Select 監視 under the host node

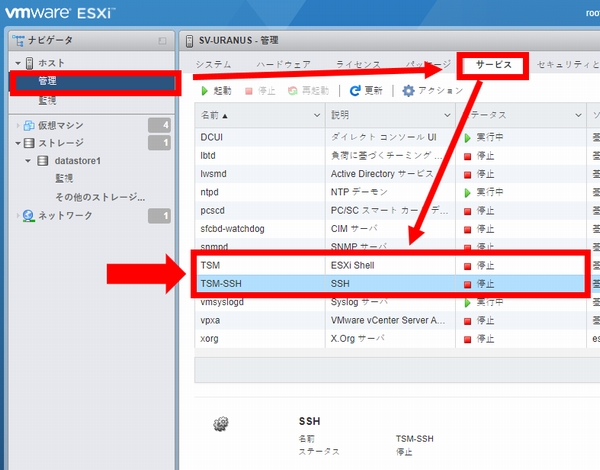47,101
